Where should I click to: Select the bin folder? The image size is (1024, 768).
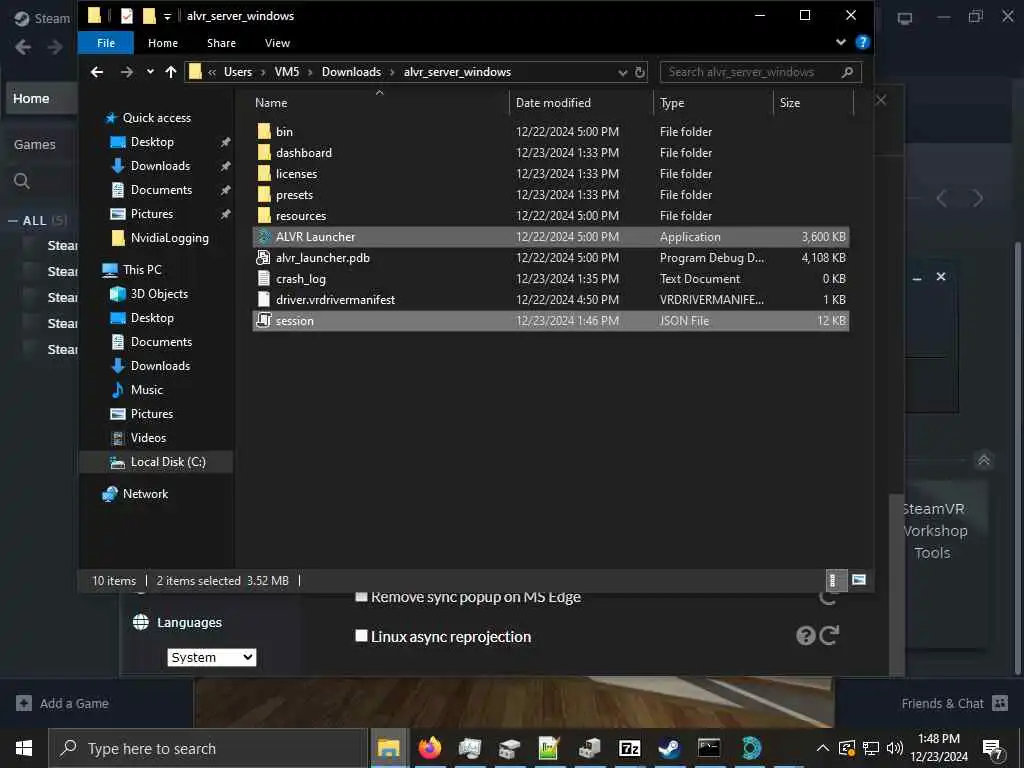551,131
